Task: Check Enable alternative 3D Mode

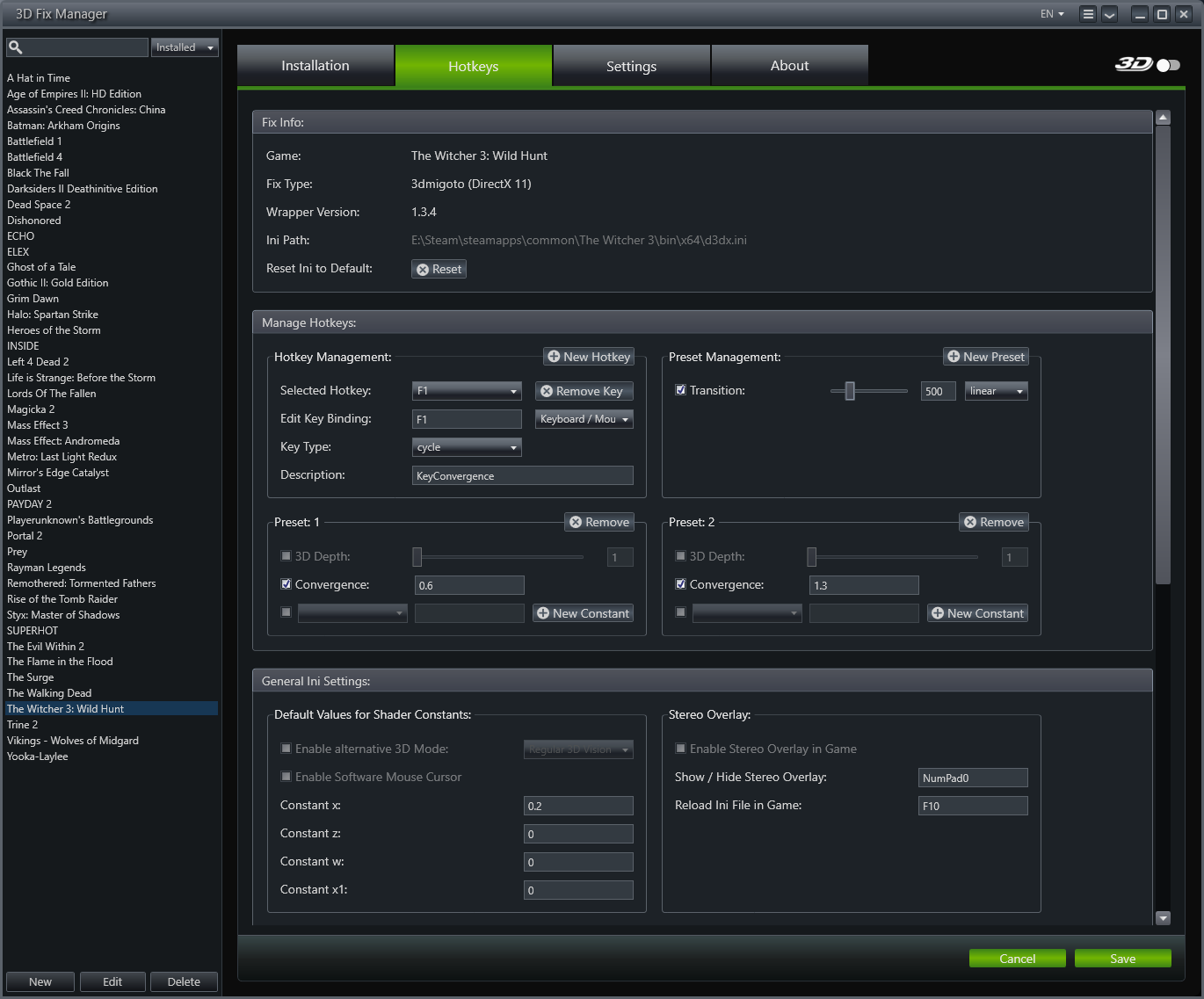Action: click(x=286, y=749)
